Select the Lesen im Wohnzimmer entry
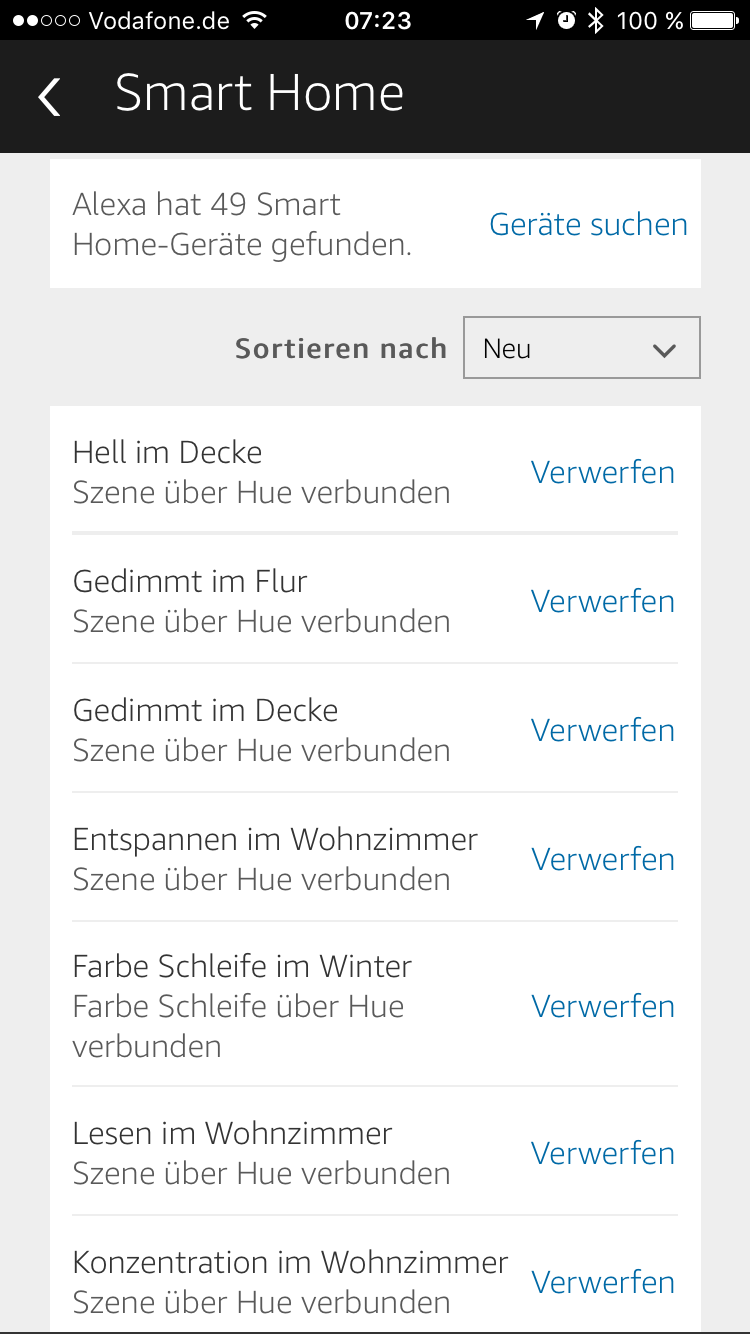The width and height of the screenshot is (750, 1334). [x=262, y=1153]
